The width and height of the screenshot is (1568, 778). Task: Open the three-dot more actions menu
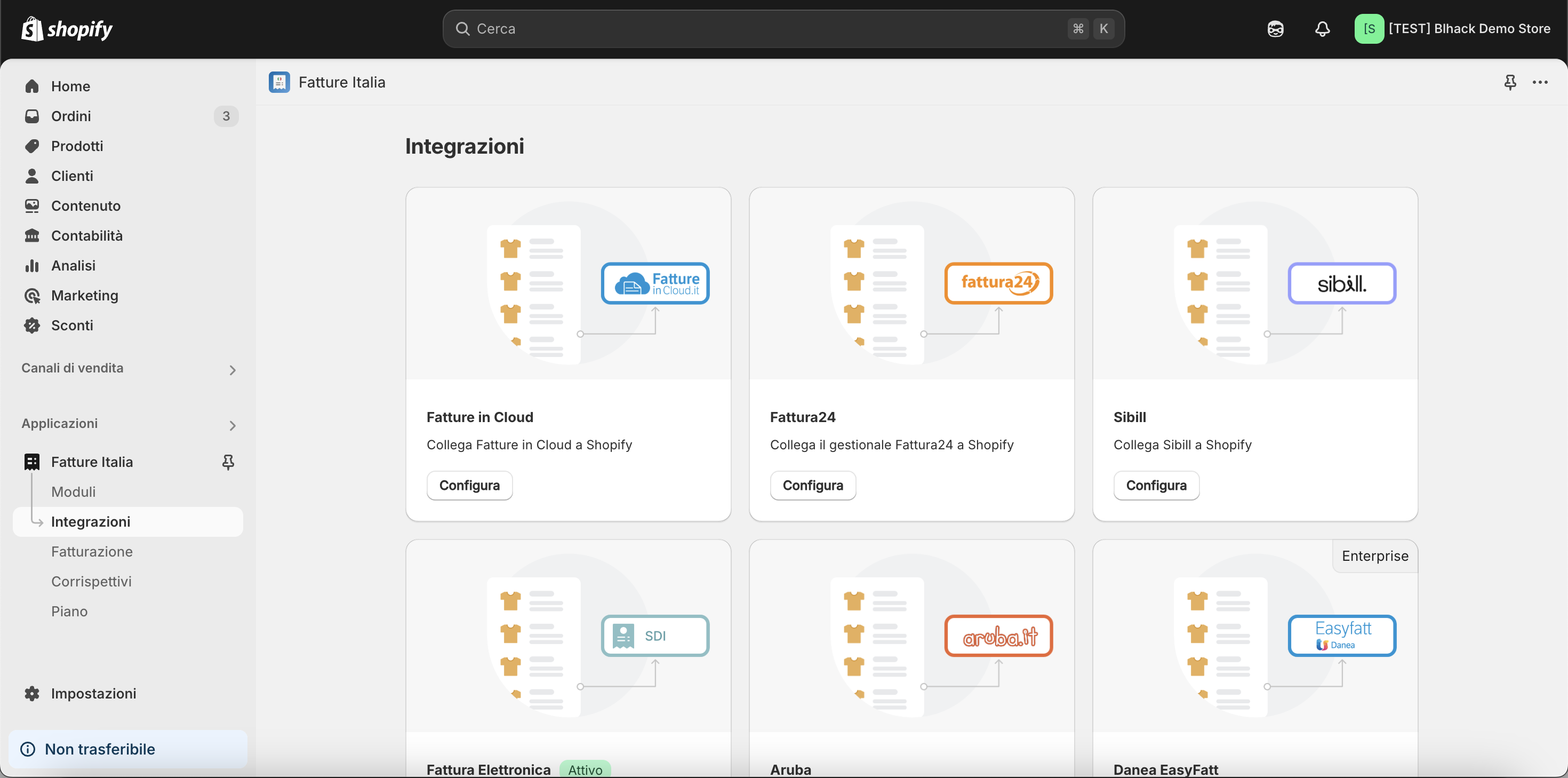point(1540,82)
